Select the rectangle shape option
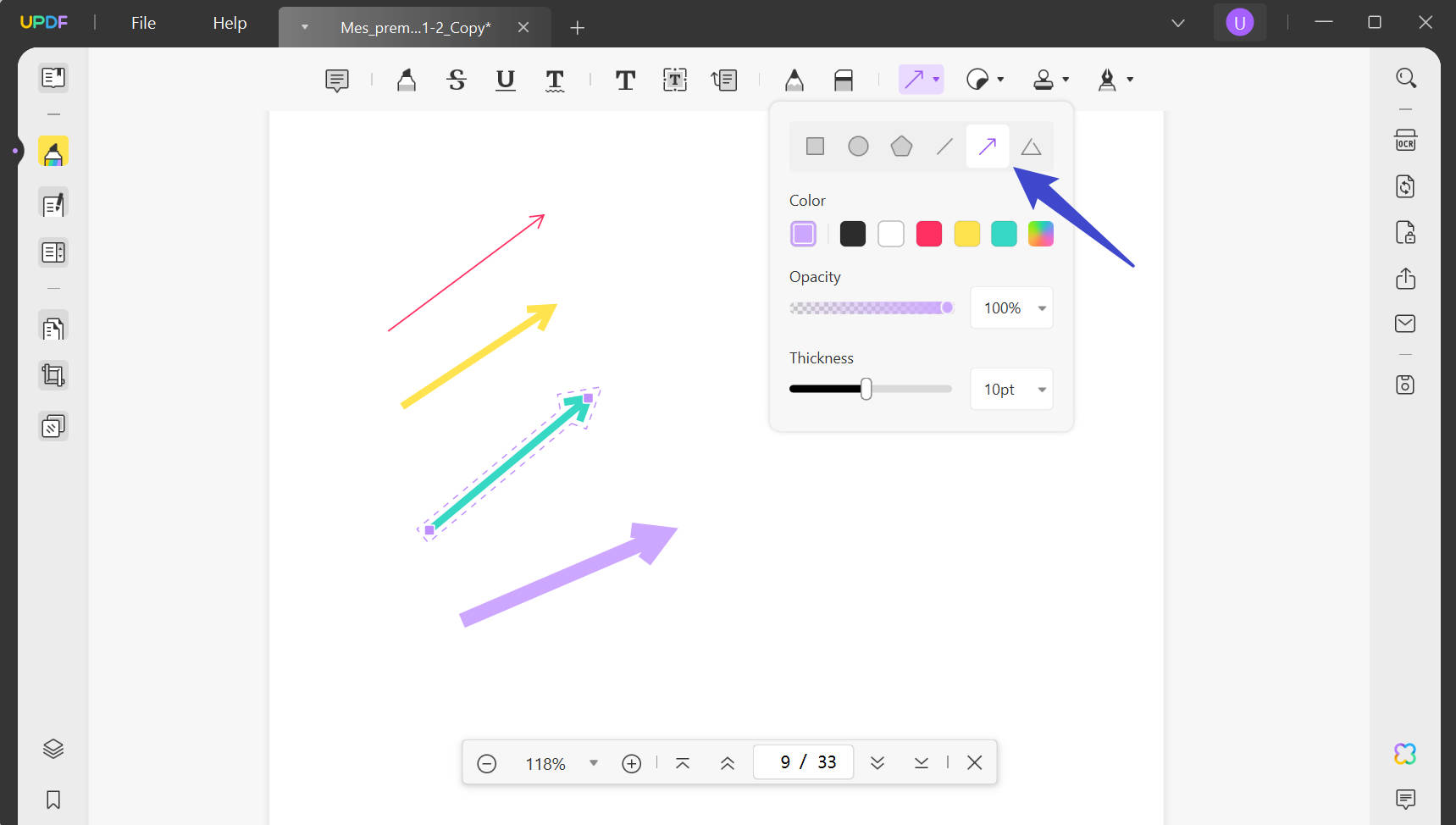This screenshot has width=1456, height=825. tap(815, 146)
